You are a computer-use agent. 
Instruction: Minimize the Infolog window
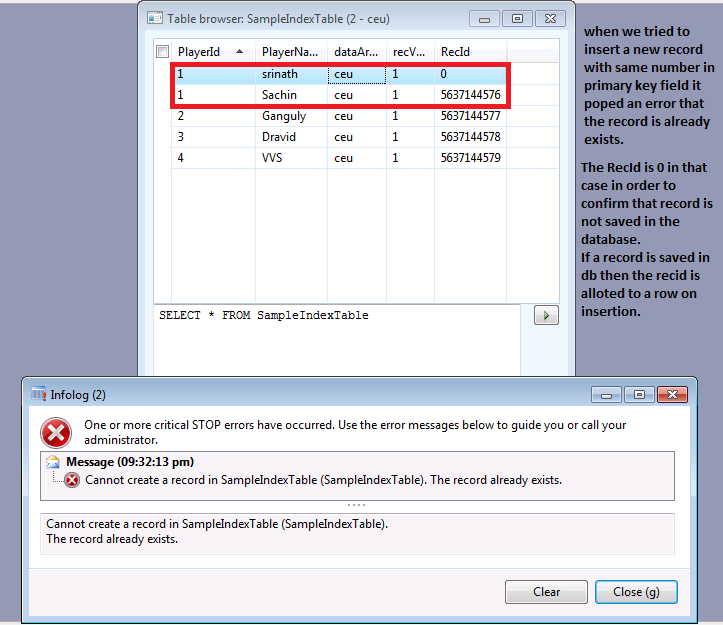pos(606,395)
